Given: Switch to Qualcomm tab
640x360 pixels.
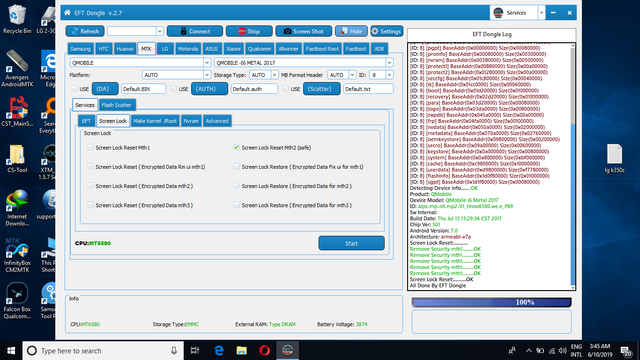Looking at the screenshot, I should [x=259, y=49].
